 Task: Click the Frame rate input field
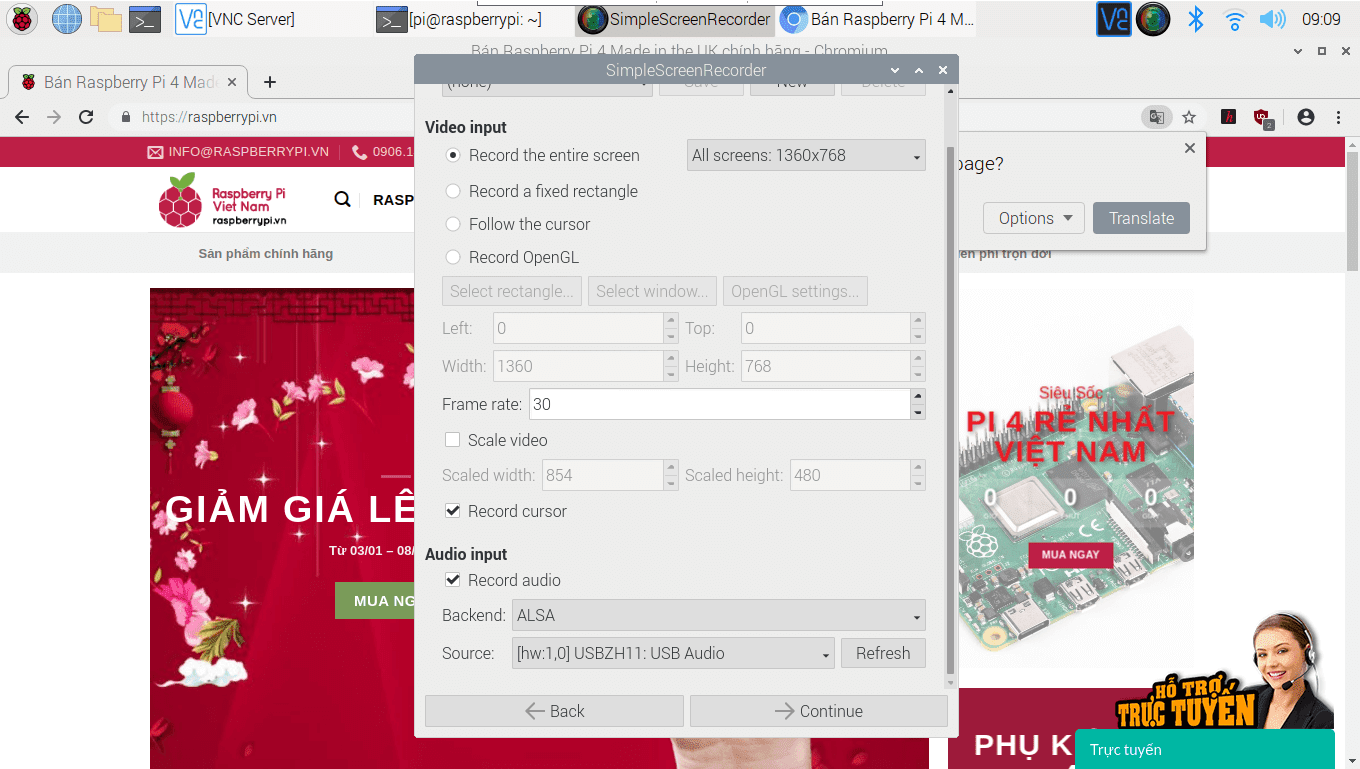(718, 404)
